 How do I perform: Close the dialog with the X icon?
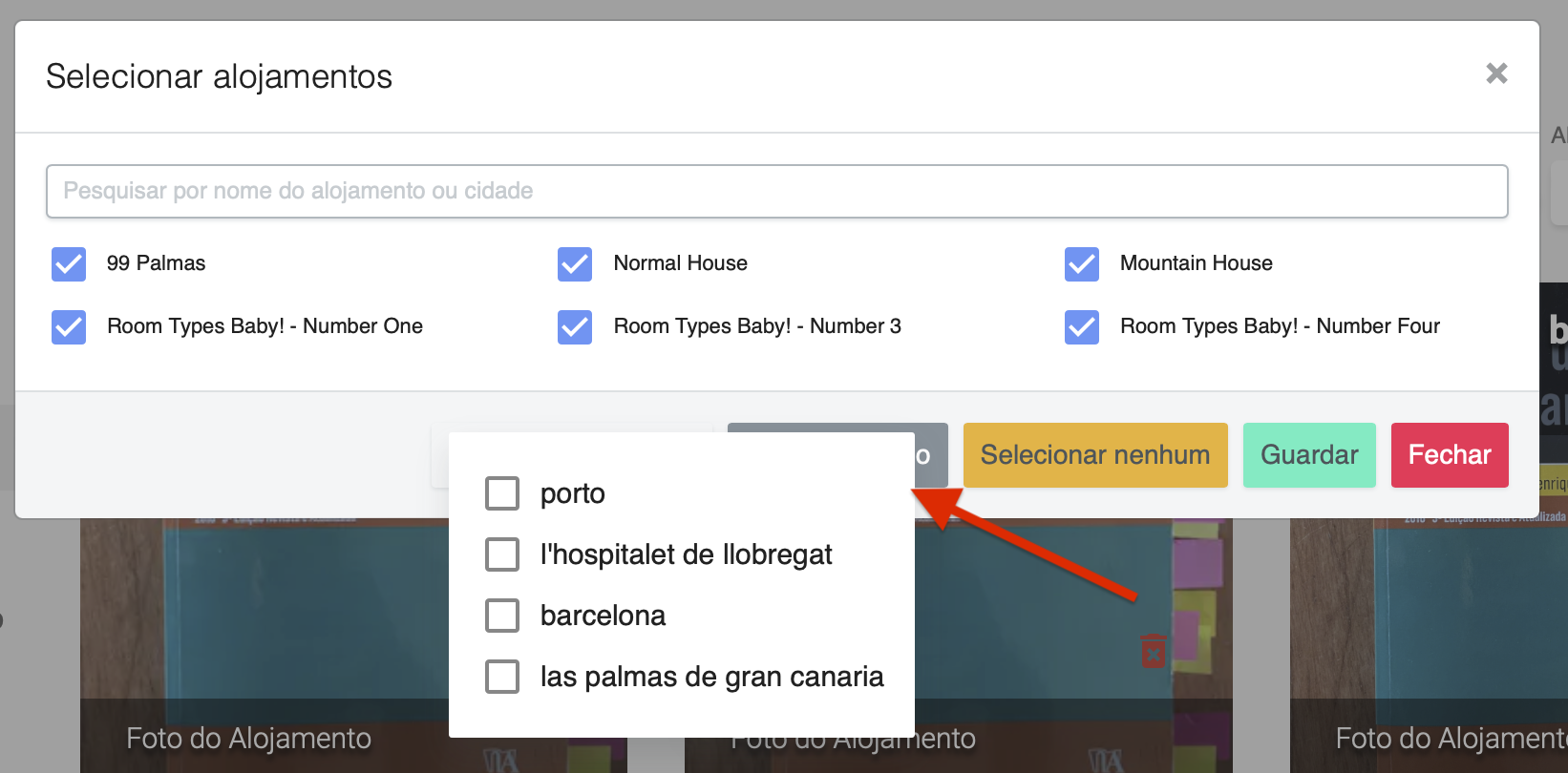point(1496,73)
